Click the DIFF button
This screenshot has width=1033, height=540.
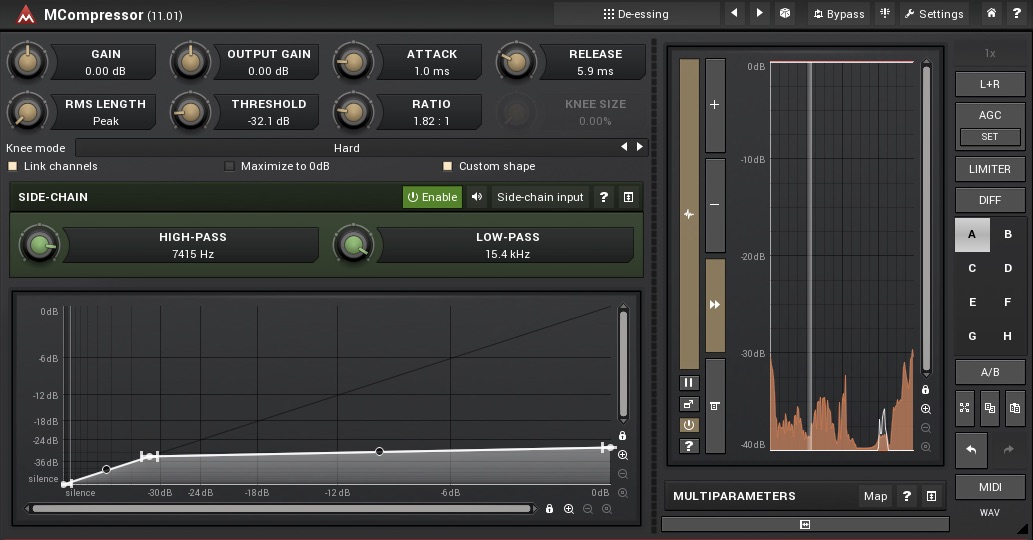(990, 200)
